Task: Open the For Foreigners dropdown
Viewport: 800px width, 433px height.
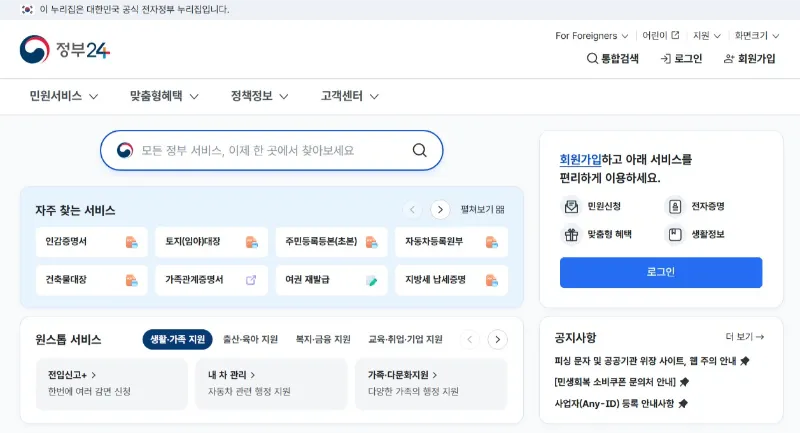Action: [x=592, y=36]
